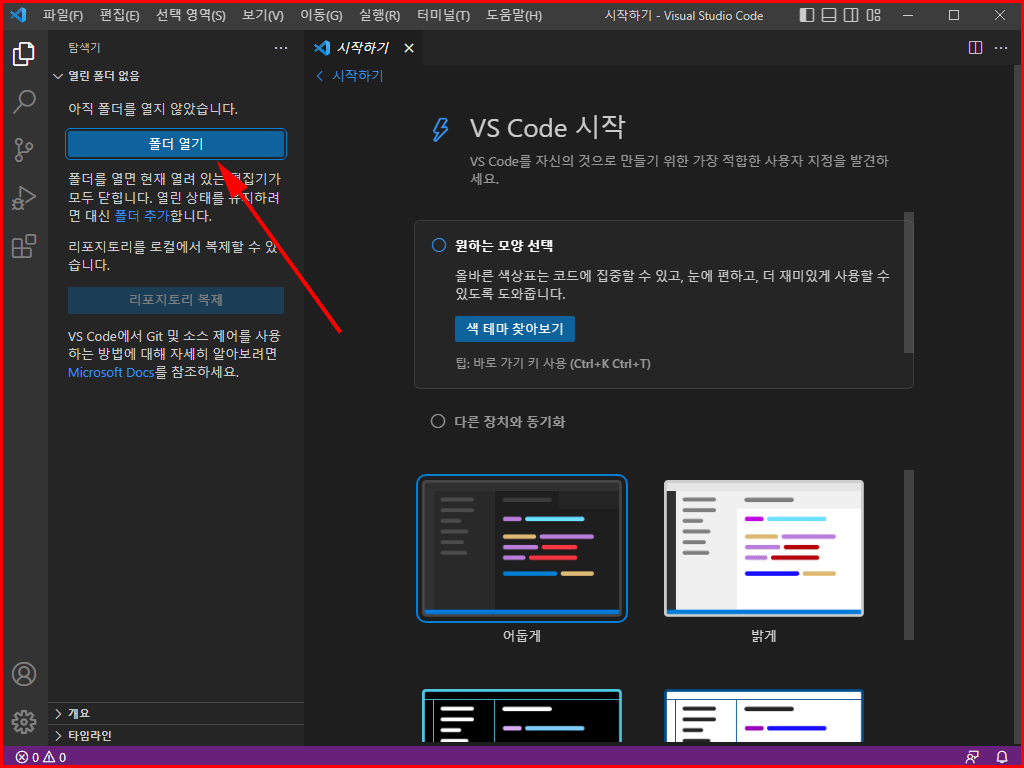Toggle panel layout icon in title bar
The image size is (1024, 768).
pos(829,15)
